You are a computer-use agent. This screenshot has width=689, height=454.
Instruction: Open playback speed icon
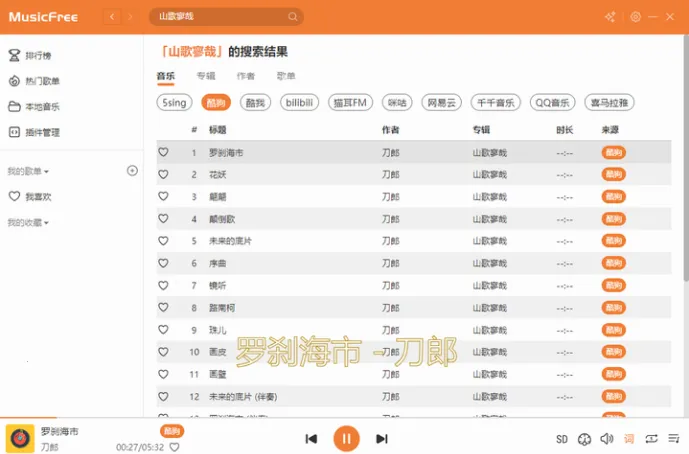coord(584,439)
